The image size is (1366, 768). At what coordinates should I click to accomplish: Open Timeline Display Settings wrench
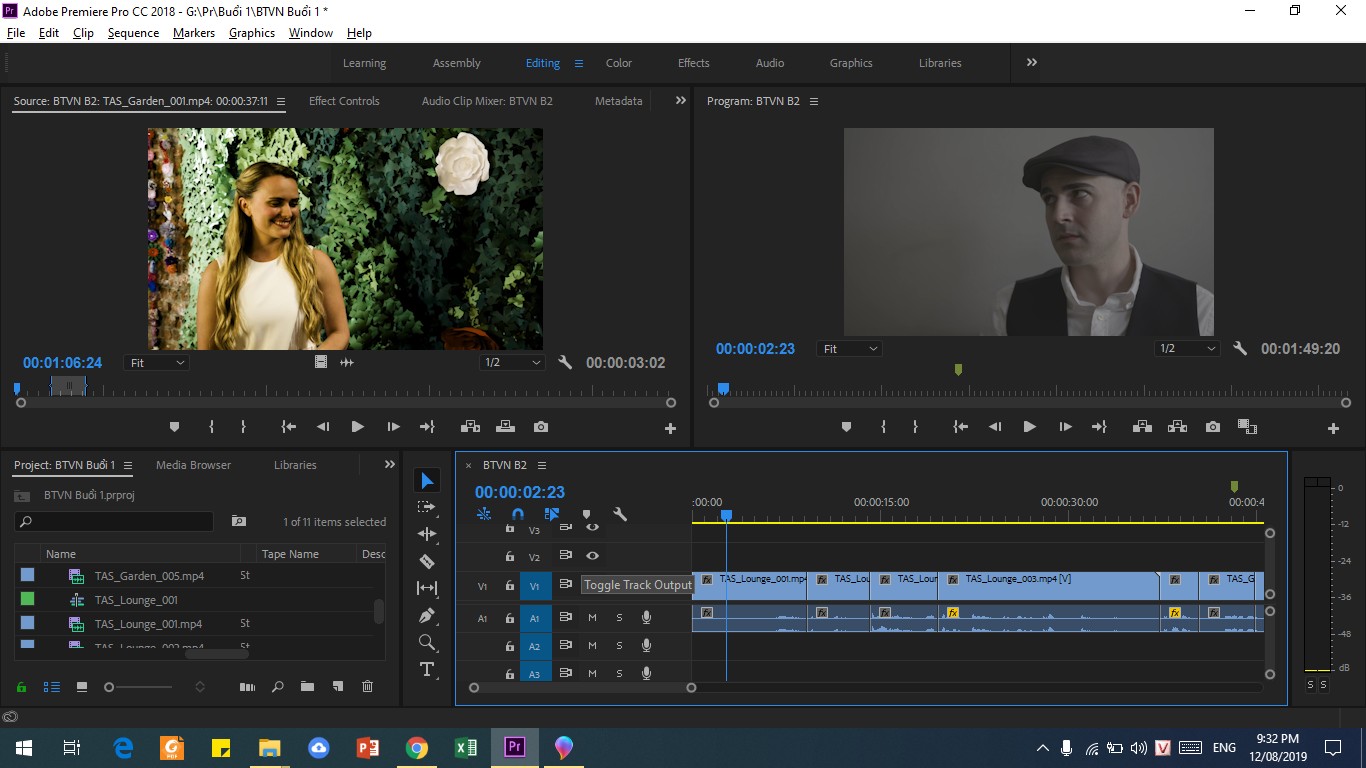(620, 515)
